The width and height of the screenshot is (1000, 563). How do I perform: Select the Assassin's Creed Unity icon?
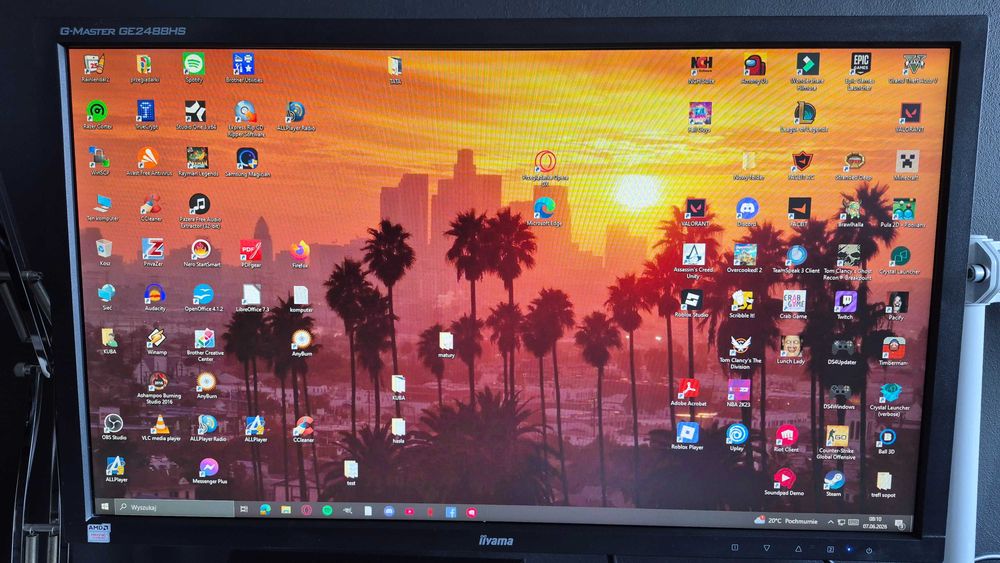coord(694,261)
